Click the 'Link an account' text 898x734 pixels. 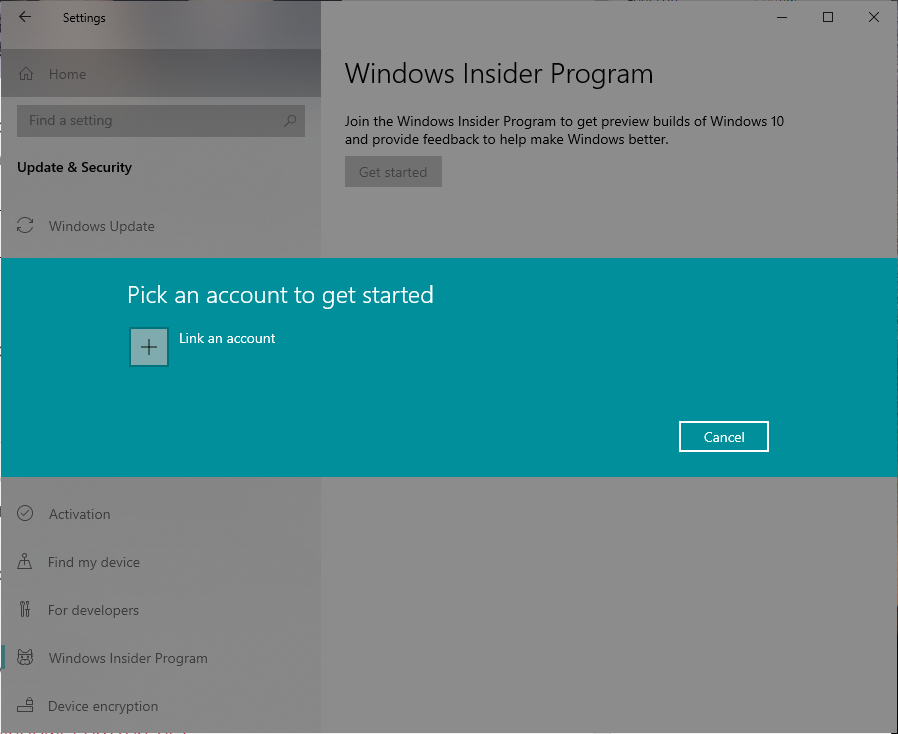[x=227, y=338]
